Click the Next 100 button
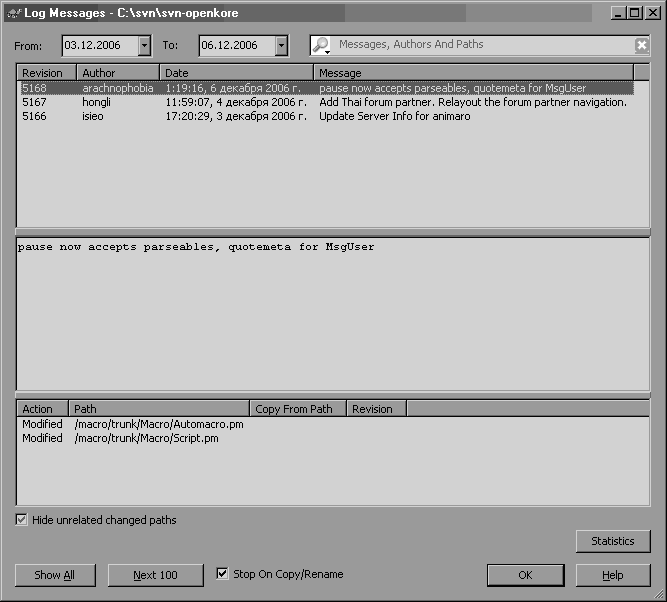Screen dimensions: 667x602 point(155,575)
